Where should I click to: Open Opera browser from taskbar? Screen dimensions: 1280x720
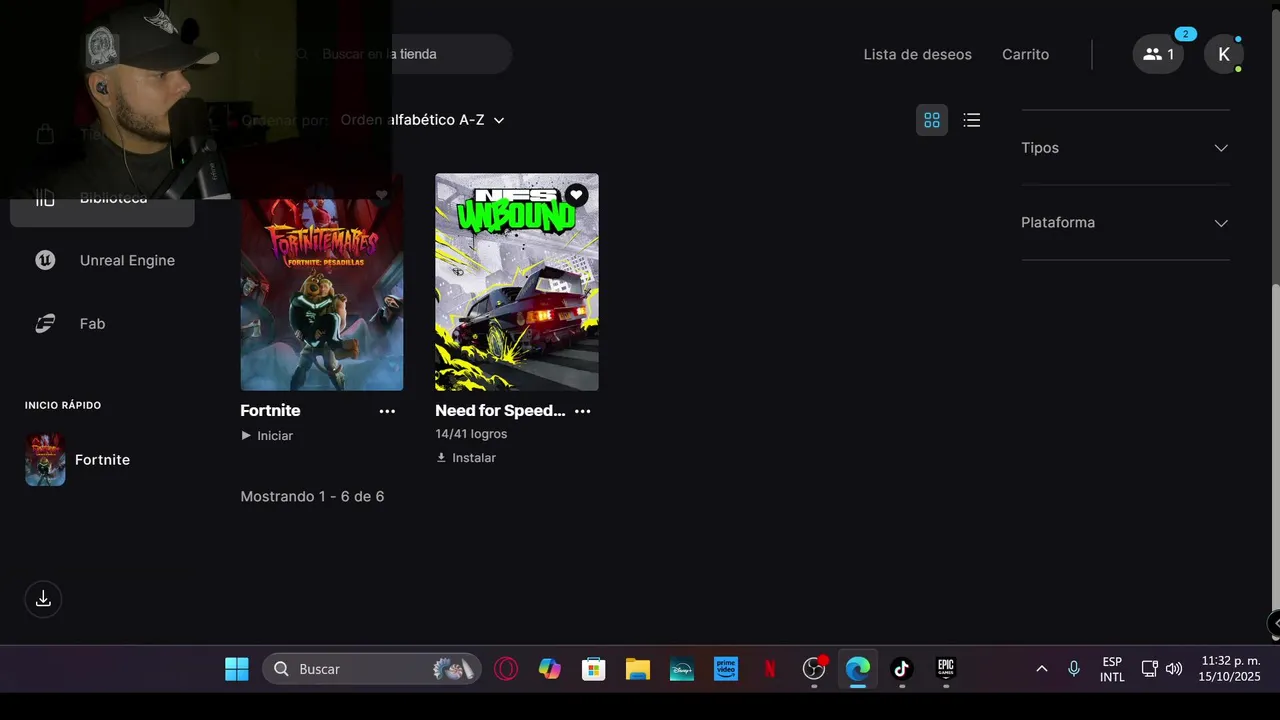pyautogui.click(x=506, y=669)
